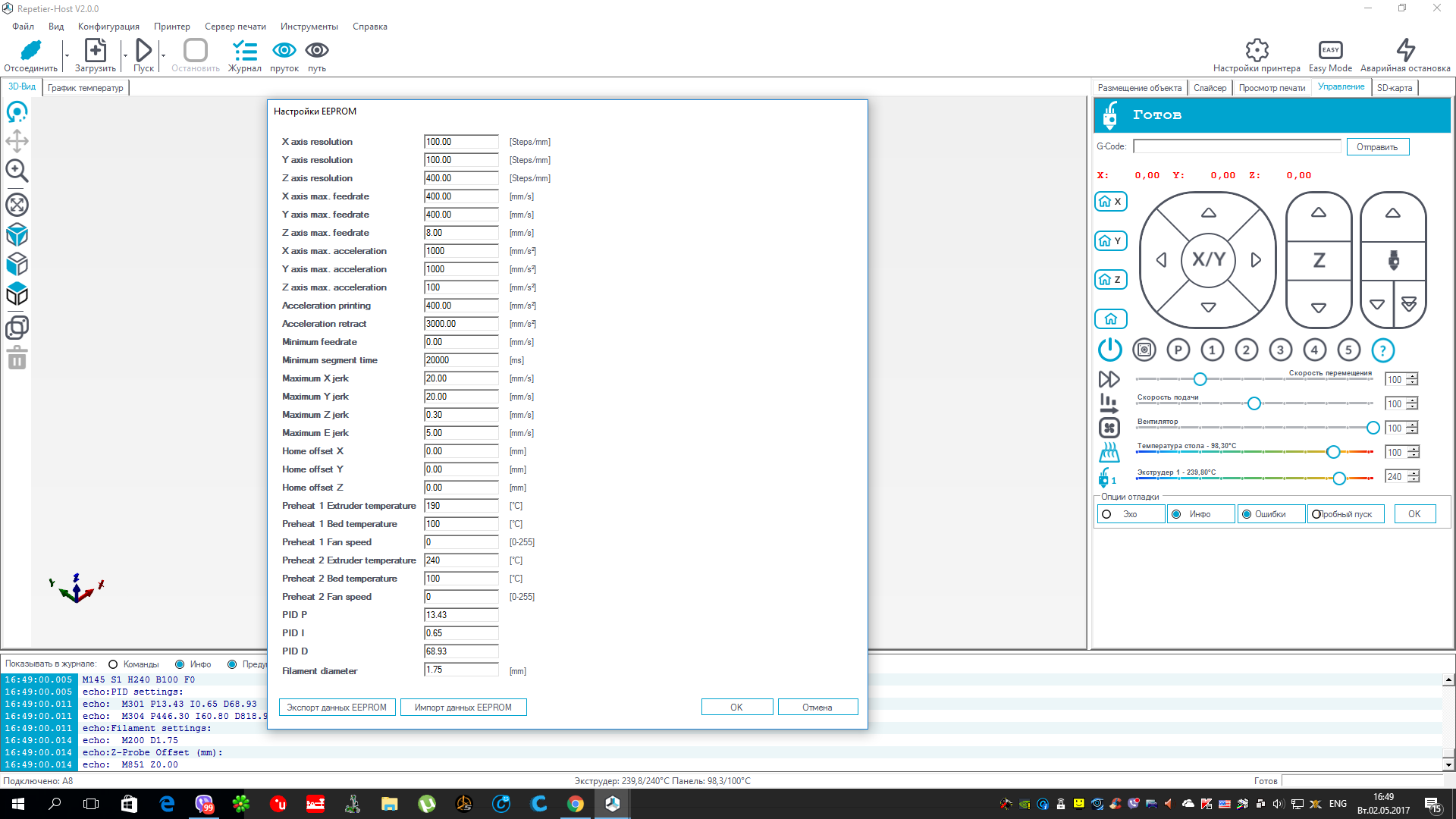This screenshot has width=1456, height=819.
Task: Click the fan speed control icon
Action: pyautogui.click(x=1108, y=427)
